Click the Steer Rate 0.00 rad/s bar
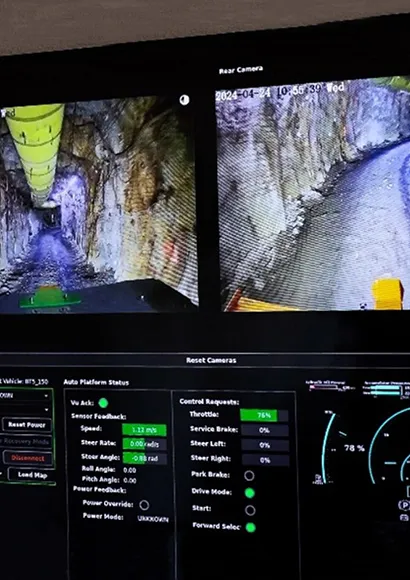Image resolution: width=410 pixels, height=580 pixels. click(145, 444)
